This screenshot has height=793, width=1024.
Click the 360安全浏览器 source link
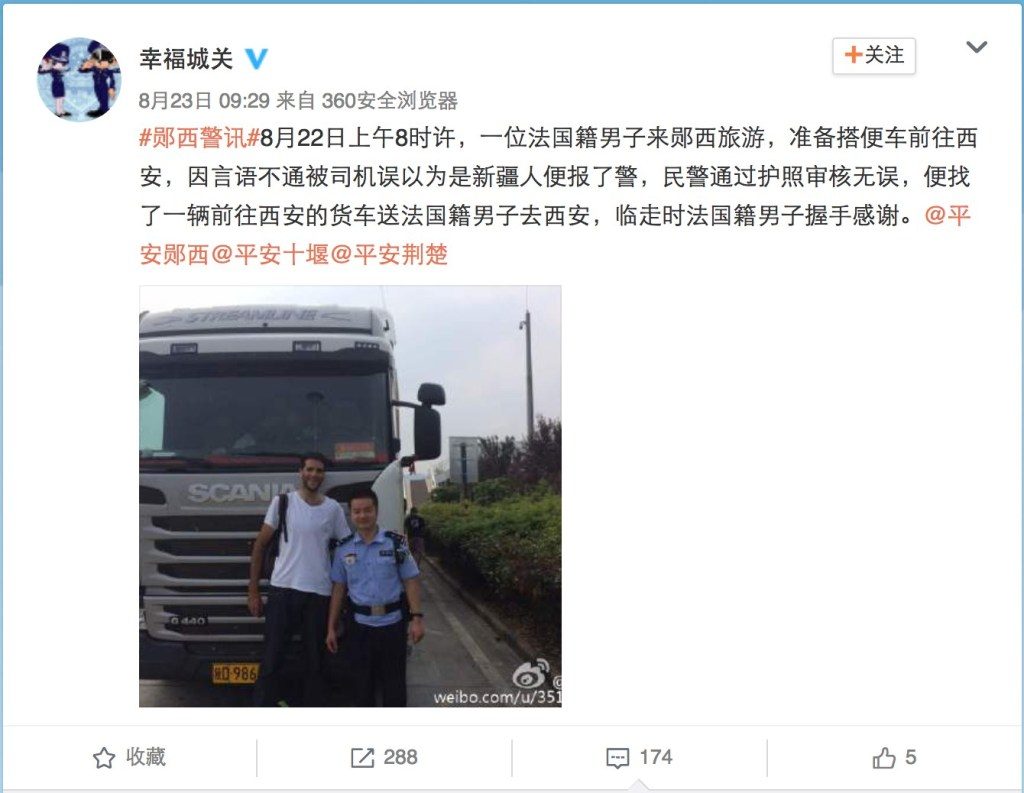[389, 101]
